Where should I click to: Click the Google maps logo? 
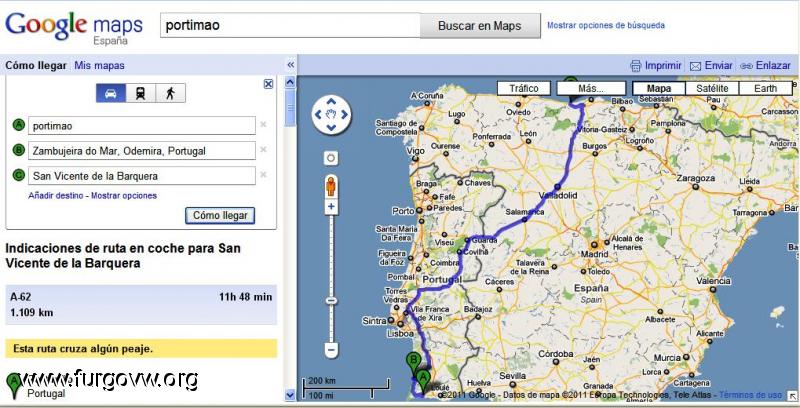tap(74, 27)
